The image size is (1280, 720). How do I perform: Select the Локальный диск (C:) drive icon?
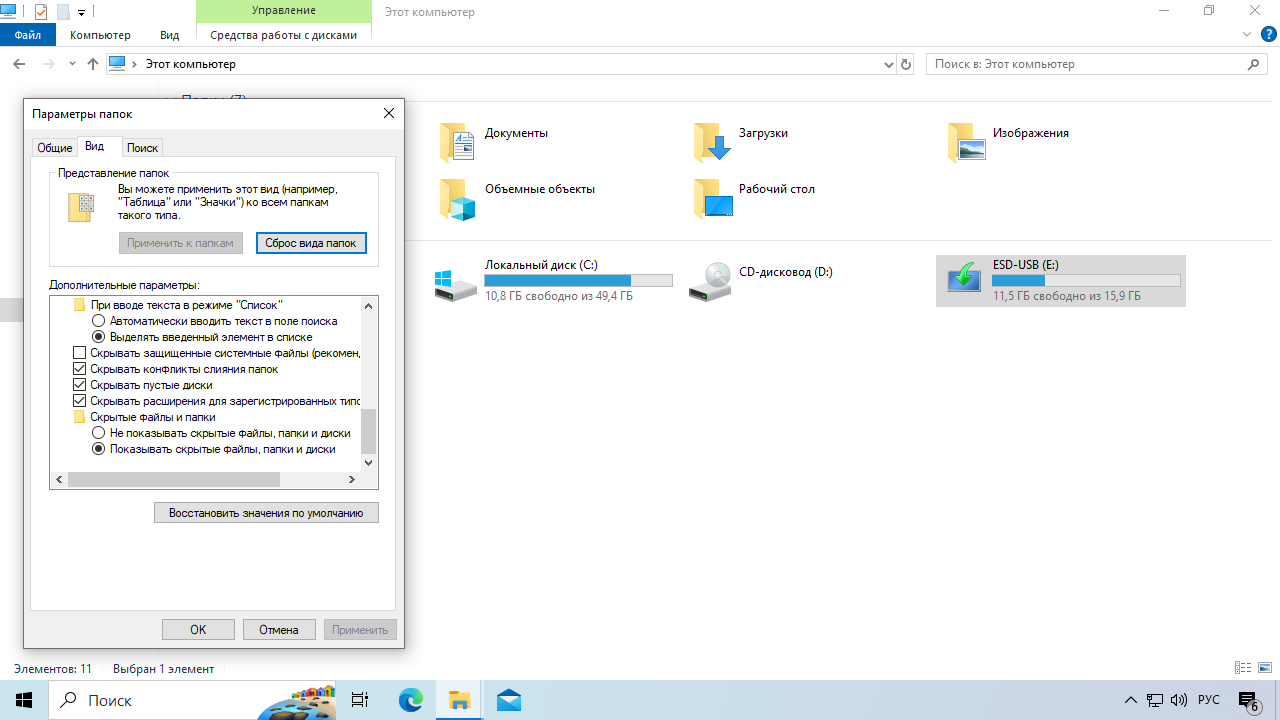[457, 281]
